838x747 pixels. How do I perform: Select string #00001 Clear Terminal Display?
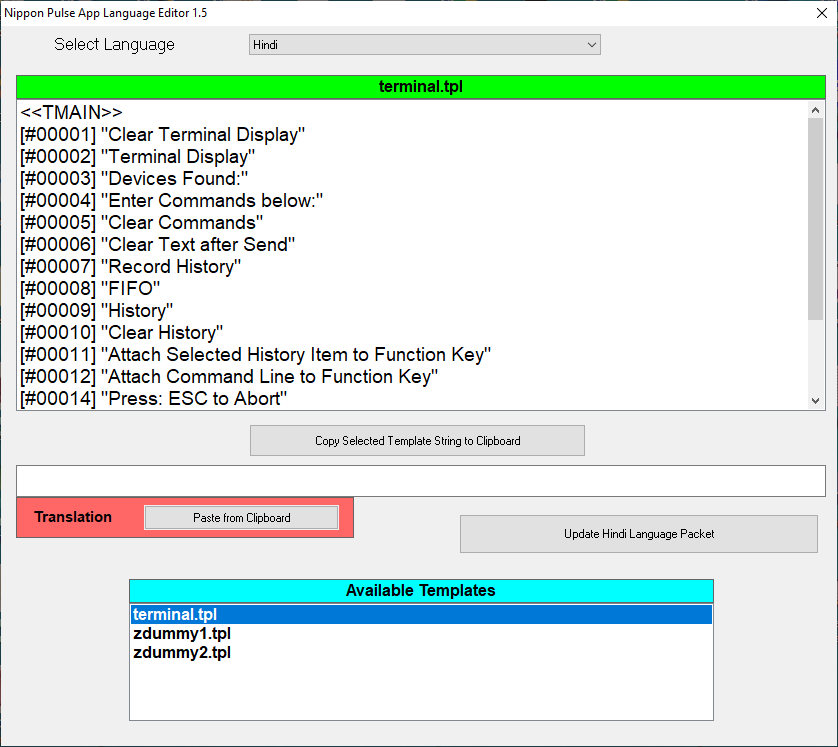click(x=413, y=135)
